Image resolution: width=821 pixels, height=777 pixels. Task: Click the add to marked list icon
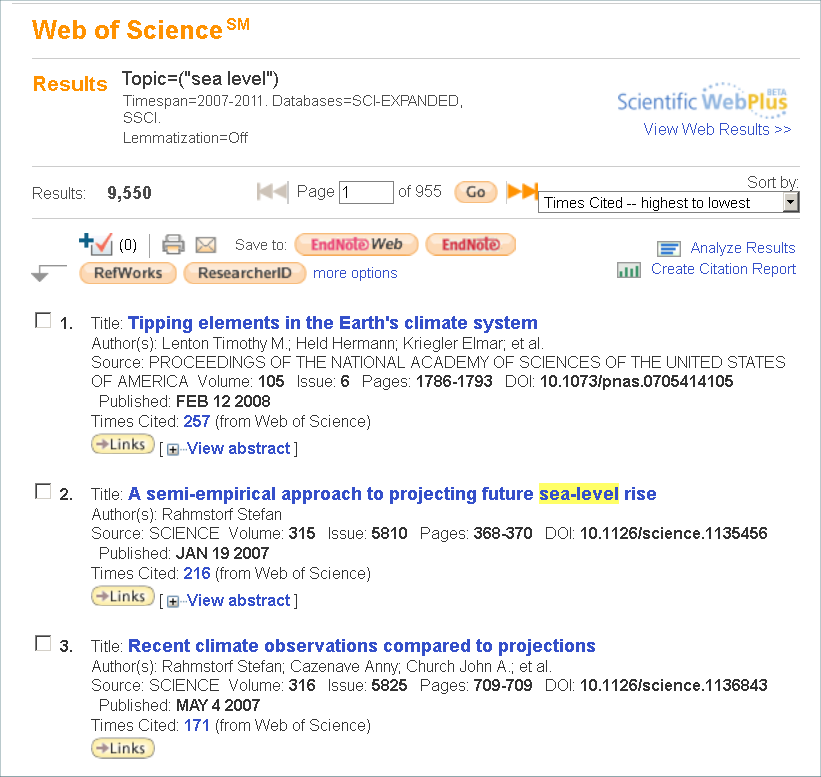(96, 243)
